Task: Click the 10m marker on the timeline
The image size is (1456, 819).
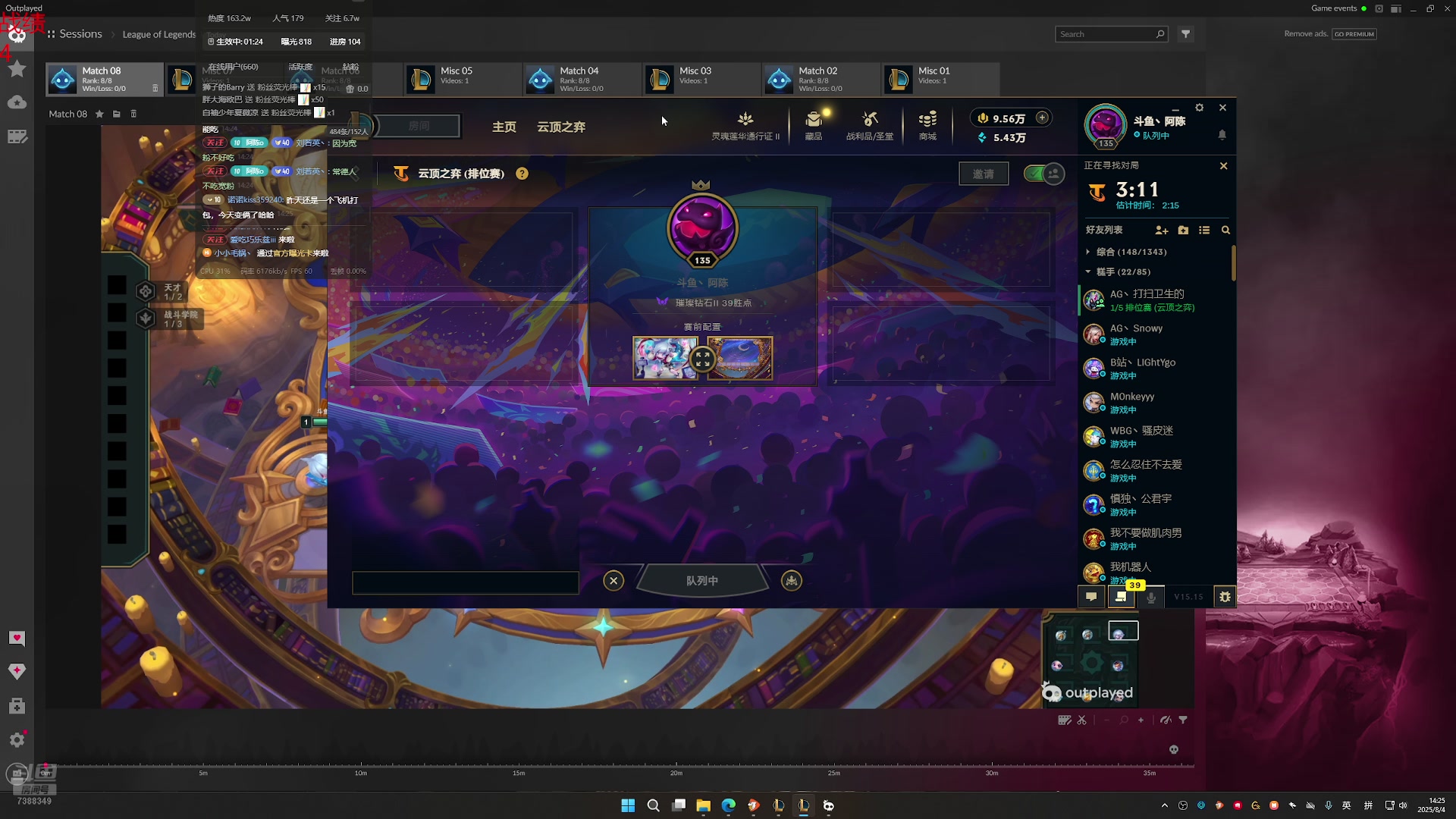Action: 361,773
